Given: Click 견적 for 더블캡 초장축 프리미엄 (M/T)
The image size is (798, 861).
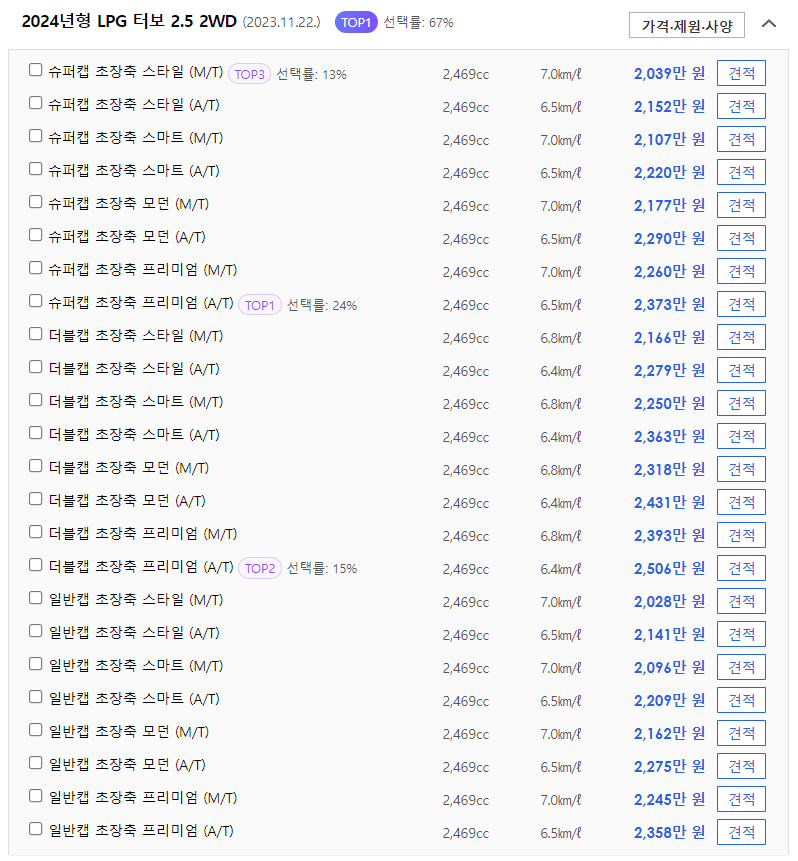Looking at the screenshot, I should (x=741, y=535).
